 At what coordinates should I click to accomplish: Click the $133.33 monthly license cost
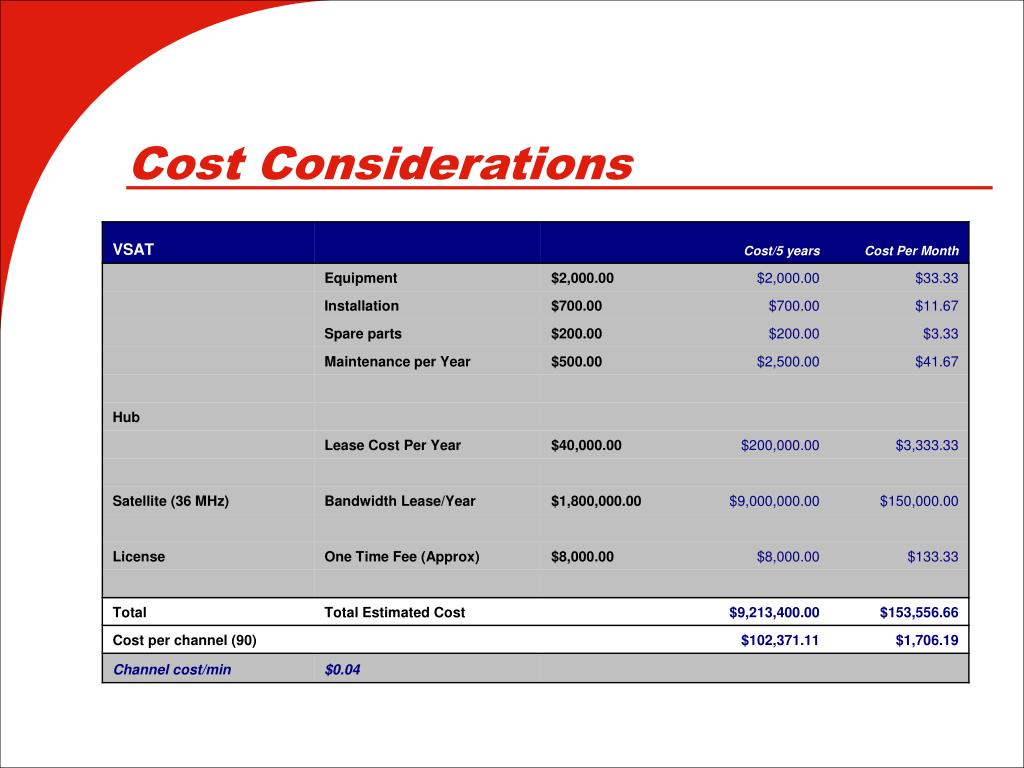pos(933,556)
